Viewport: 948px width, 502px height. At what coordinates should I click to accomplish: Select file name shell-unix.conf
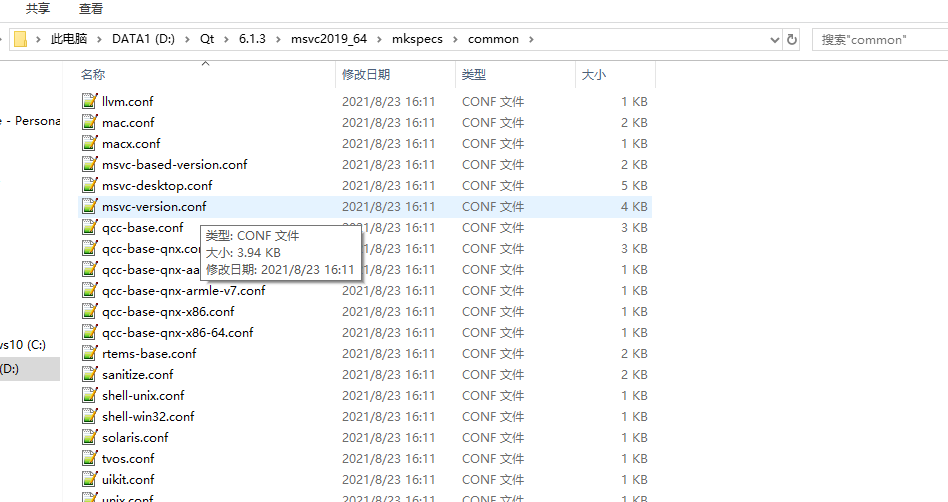click(x=143, y=396)
